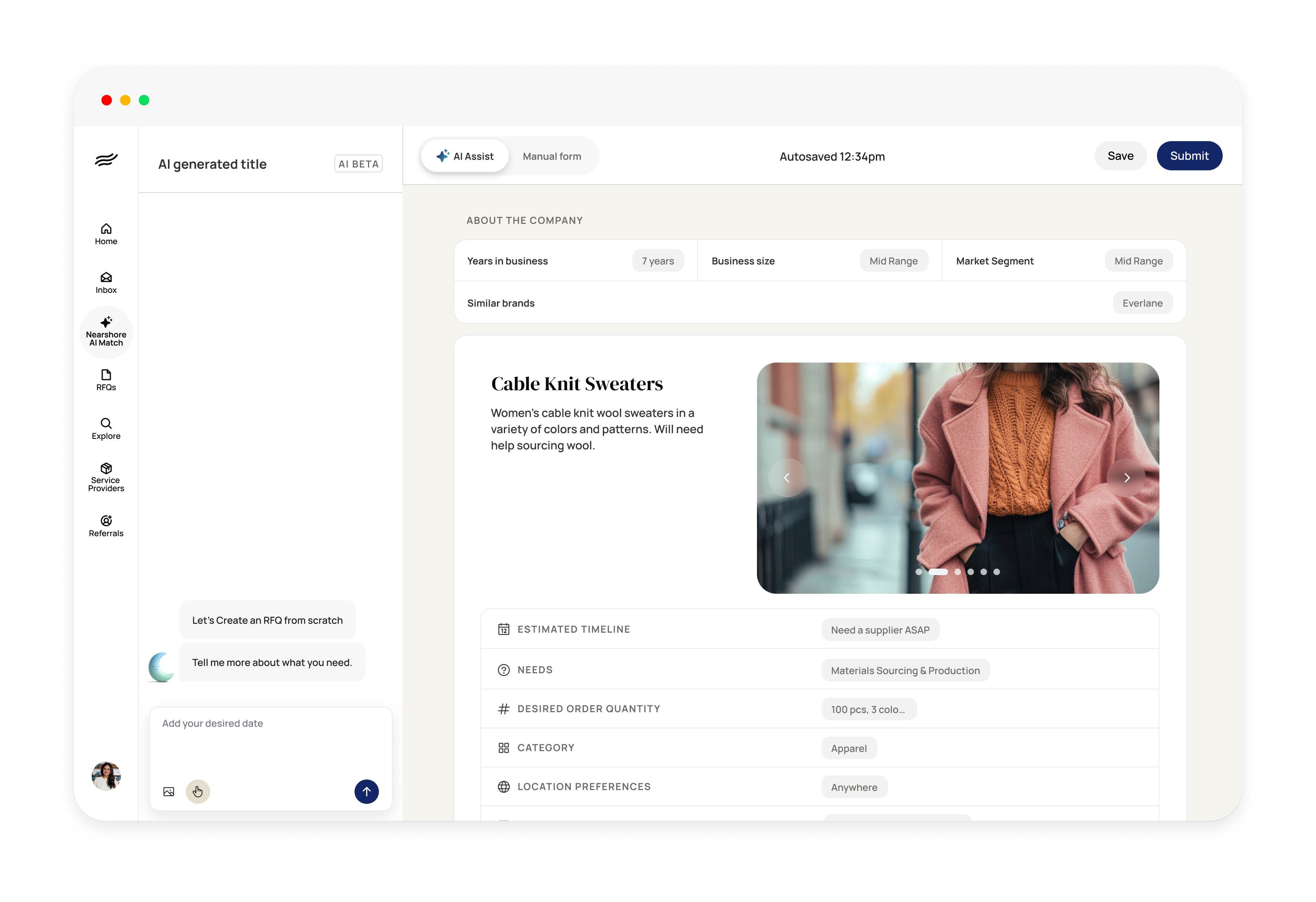The width and height of the screenshot is (1316, 902).
Task: Click the hand pointer icon in chat box
Action: [x=198, y=792]
